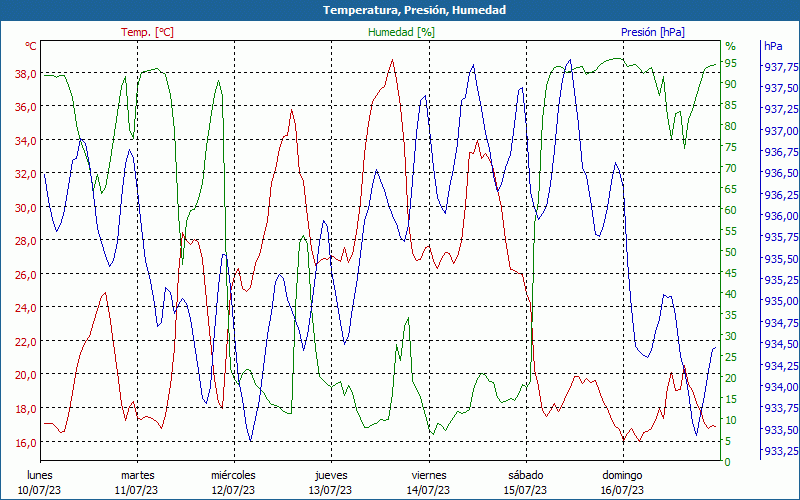This screenshot has height=500, width=800.
Task: Click the 934,75 pressure axis value
Action: click(x=781, y=322)
